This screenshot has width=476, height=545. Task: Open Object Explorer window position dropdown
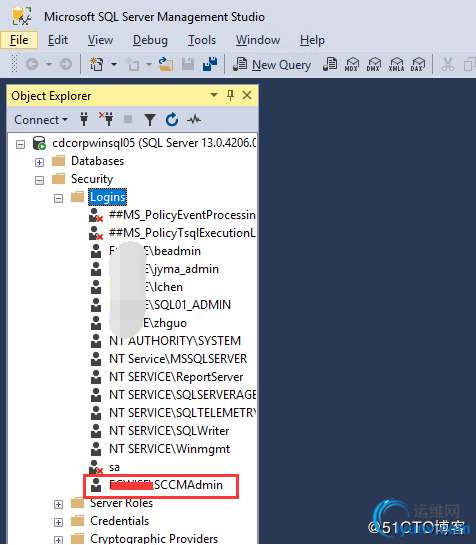tap(214, 95)
